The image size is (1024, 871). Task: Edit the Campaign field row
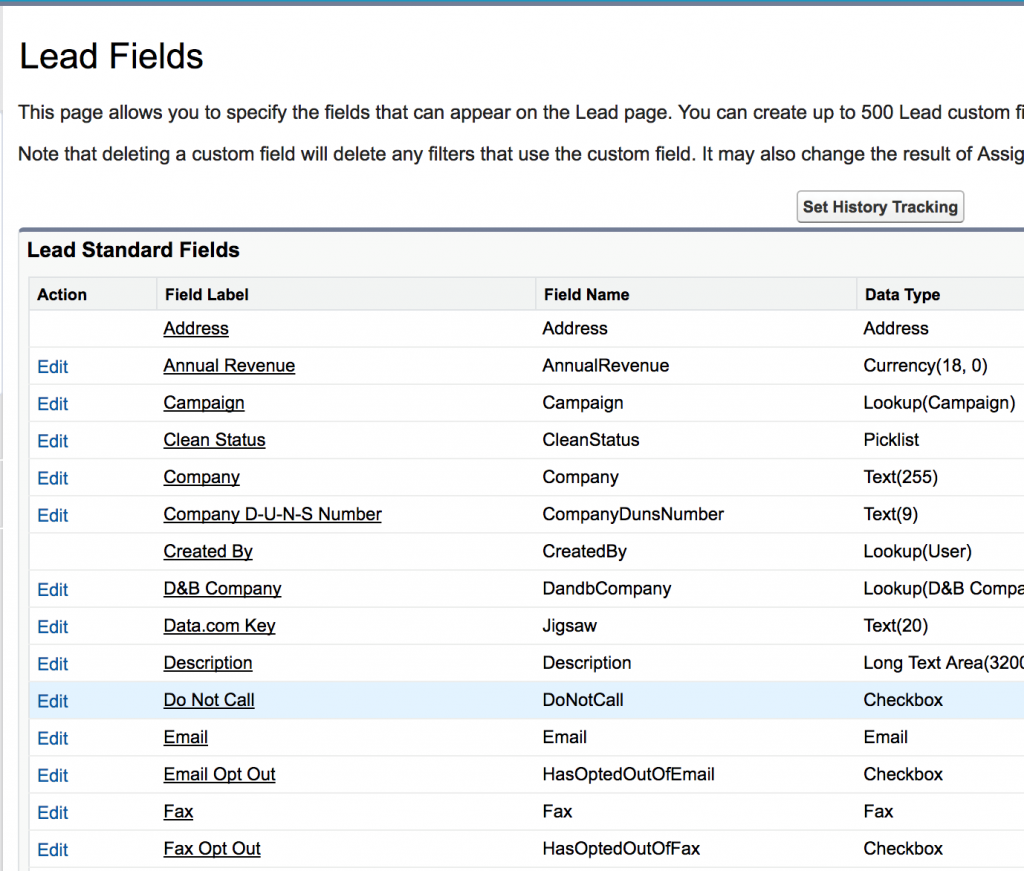pos(52,404)
